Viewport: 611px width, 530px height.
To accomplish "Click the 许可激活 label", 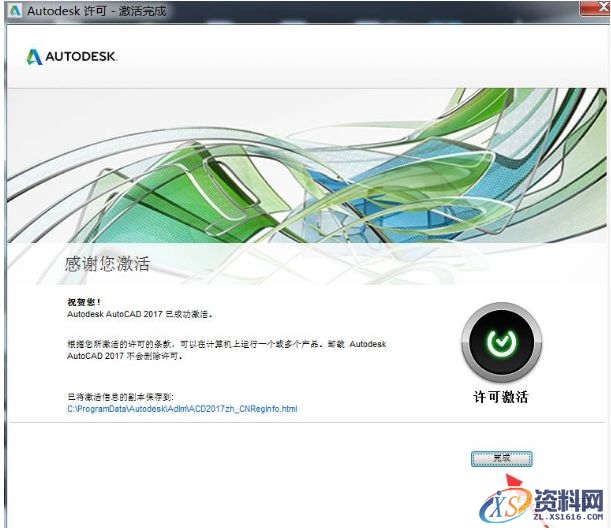I will [x=501, y=397].
